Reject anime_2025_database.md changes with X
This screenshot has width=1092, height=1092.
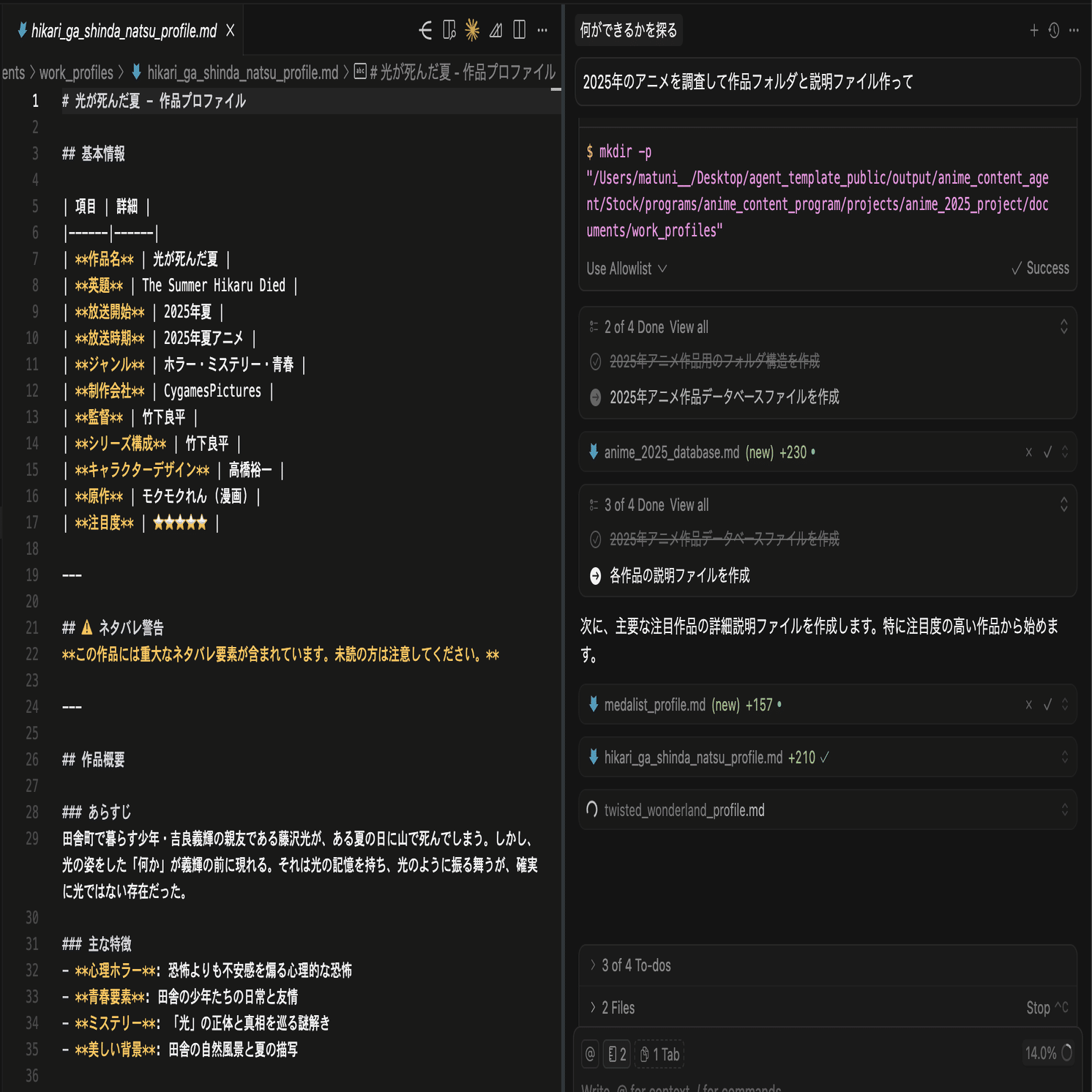pos(1028,452)
